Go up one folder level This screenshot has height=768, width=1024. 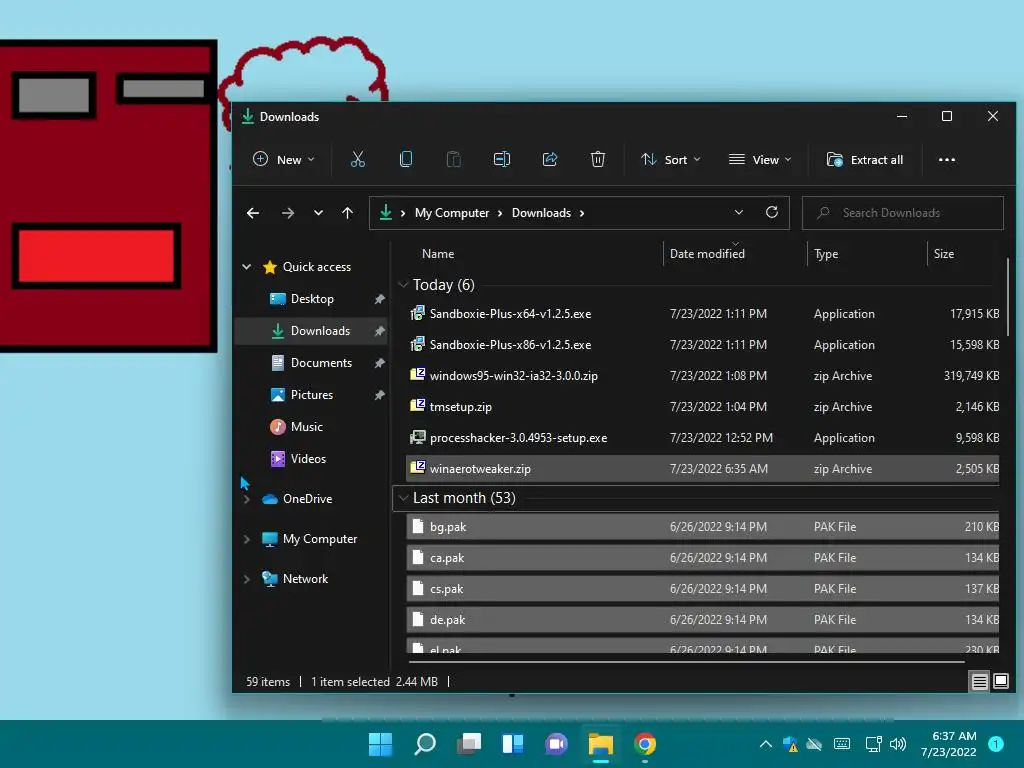347,213
